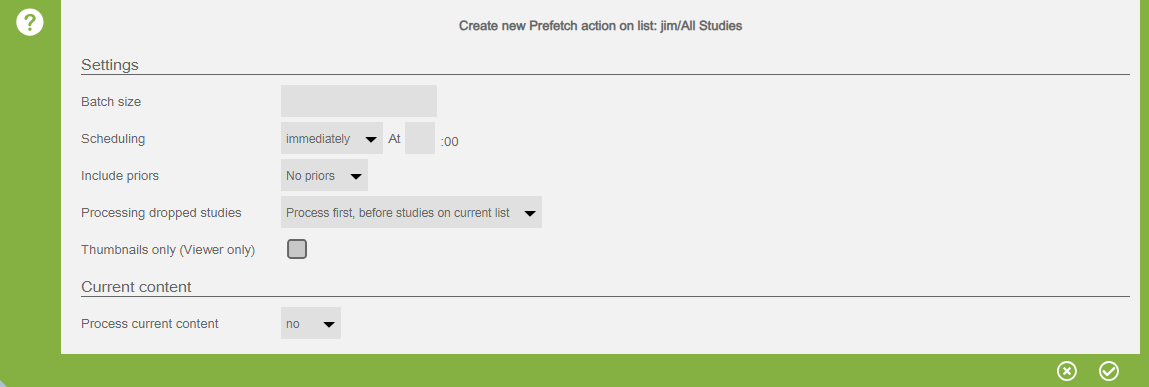Open the help question mark icon
The height and width of the screenshot is (387, 1149).
30,22
